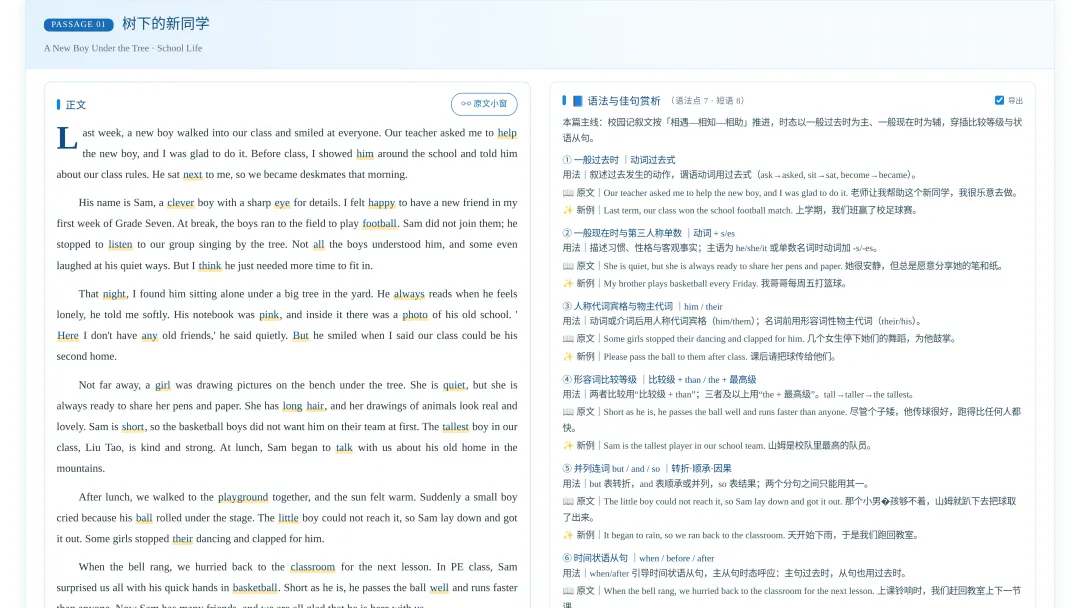Click the PASSAGE 01 badge
The image size is (1080, 608).
[x=79, y=24]
